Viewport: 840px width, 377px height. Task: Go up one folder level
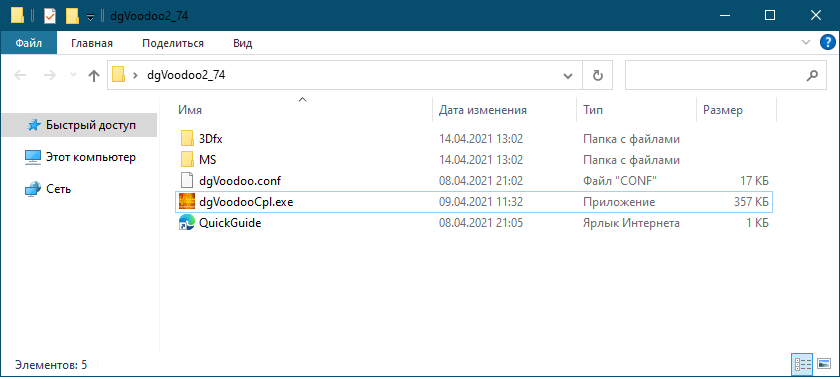[x=94, y=76]
